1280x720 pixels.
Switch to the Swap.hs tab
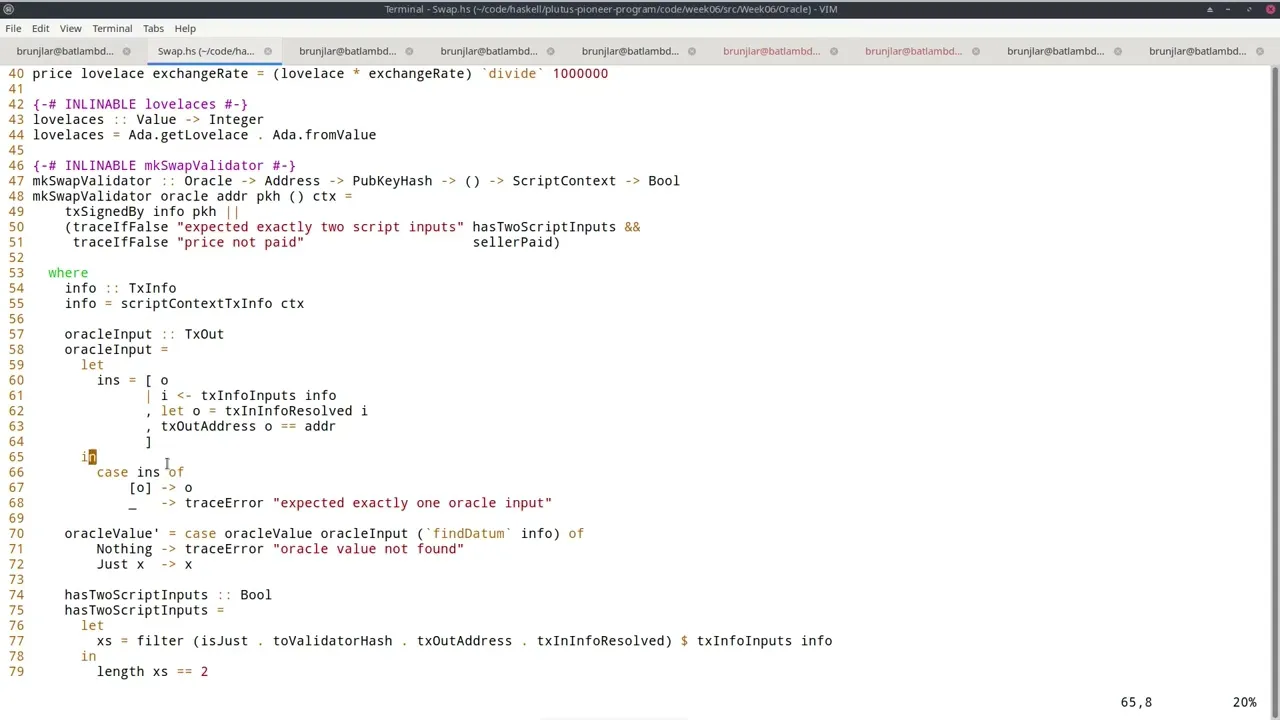pos(205,51)
